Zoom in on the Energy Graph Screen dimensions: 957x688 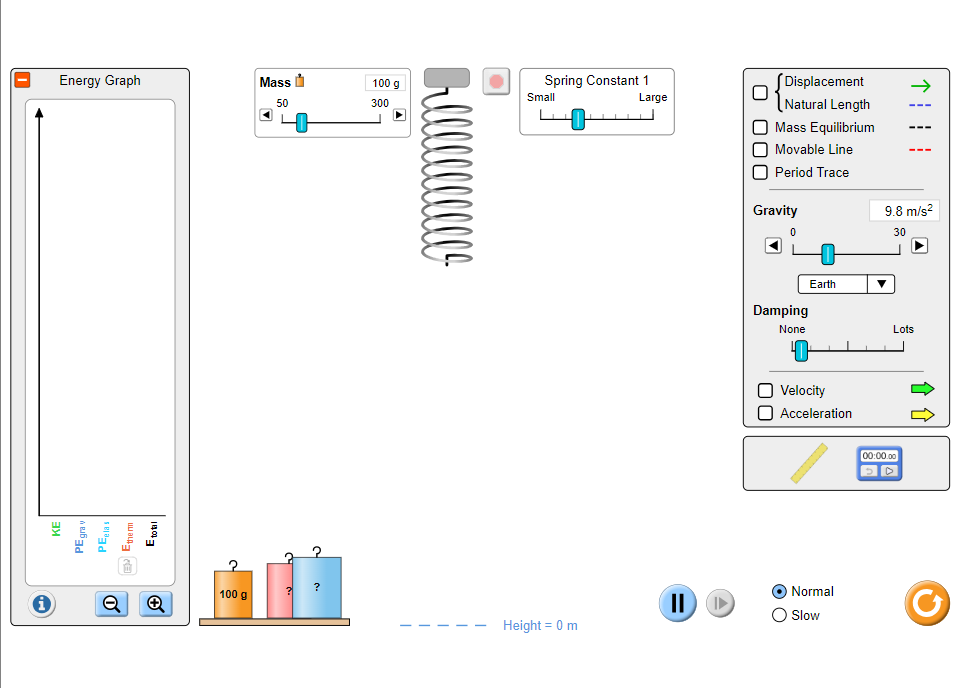[155, 603]
